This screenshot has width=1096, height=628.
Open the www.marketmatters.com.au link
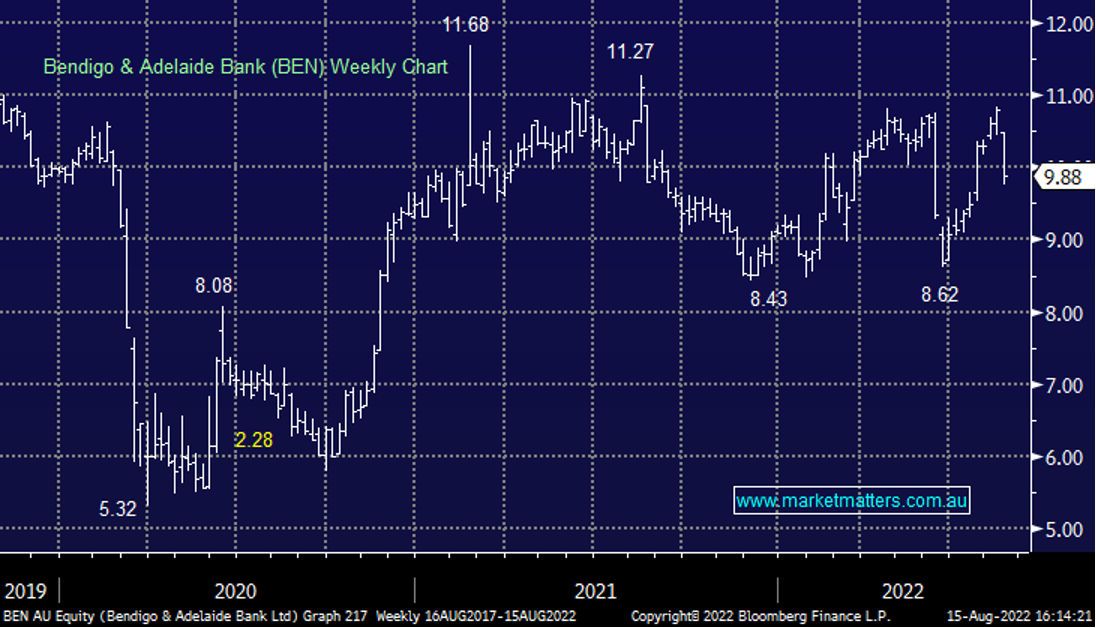[x=851, y=500]
